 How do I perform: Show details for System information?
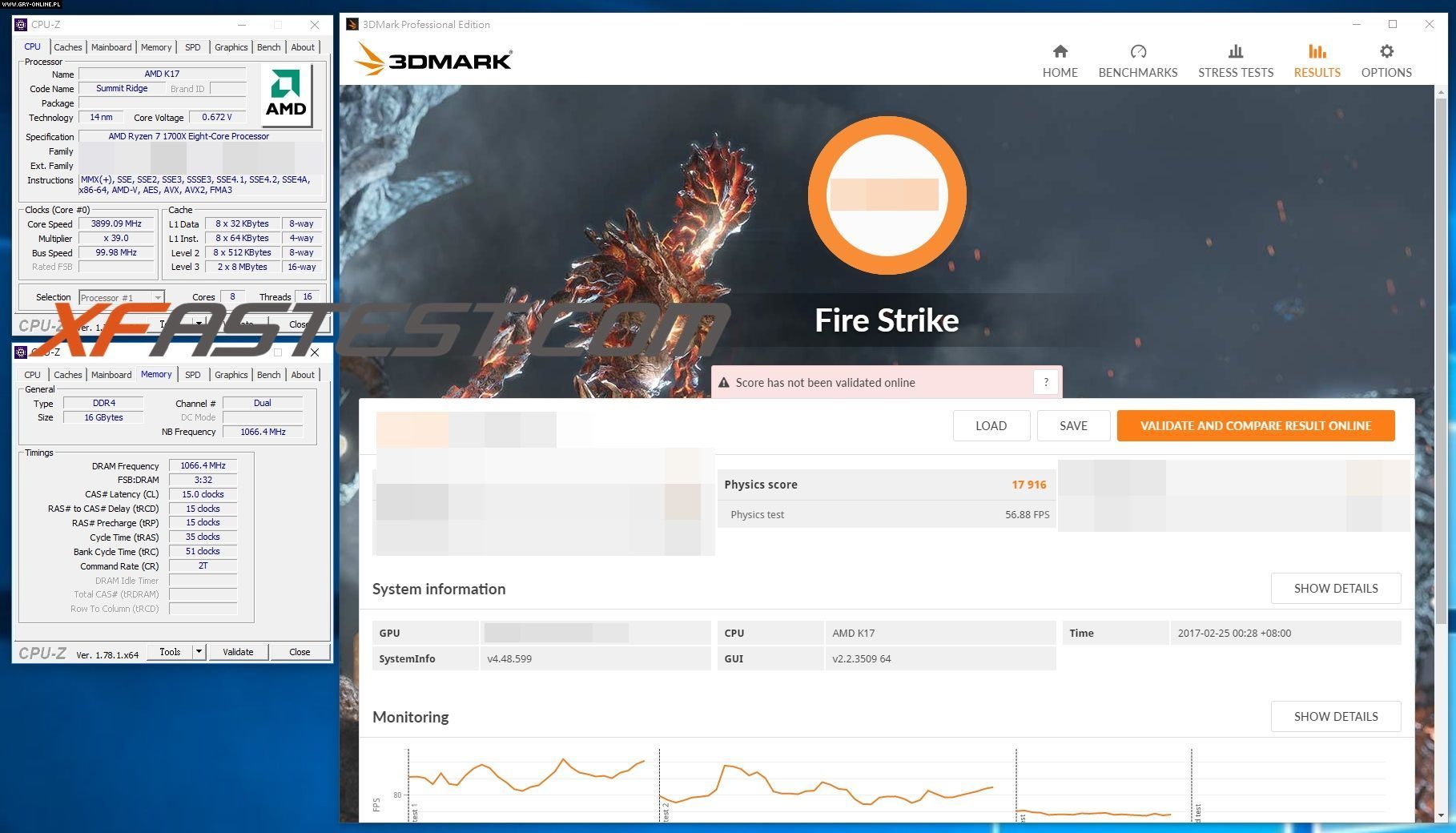(x=1335, y=589)
